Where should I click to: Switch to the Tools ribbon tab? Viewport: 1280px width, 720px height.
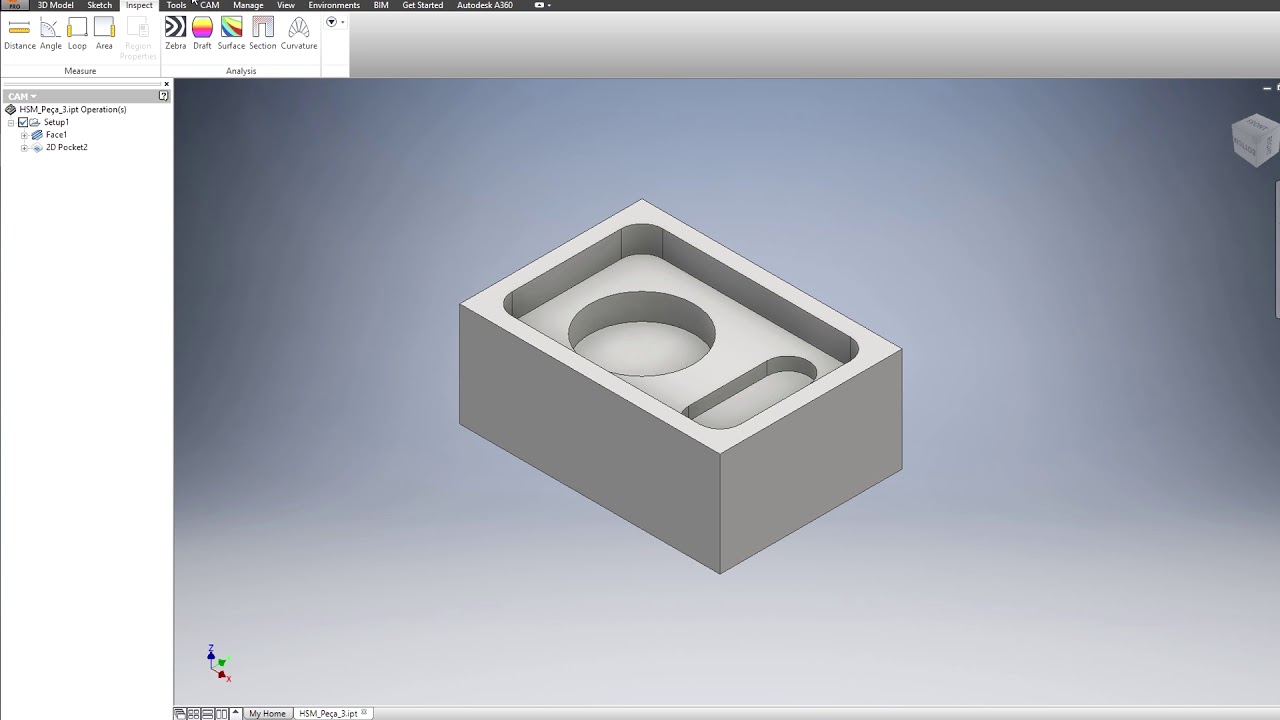pos(176,5)
